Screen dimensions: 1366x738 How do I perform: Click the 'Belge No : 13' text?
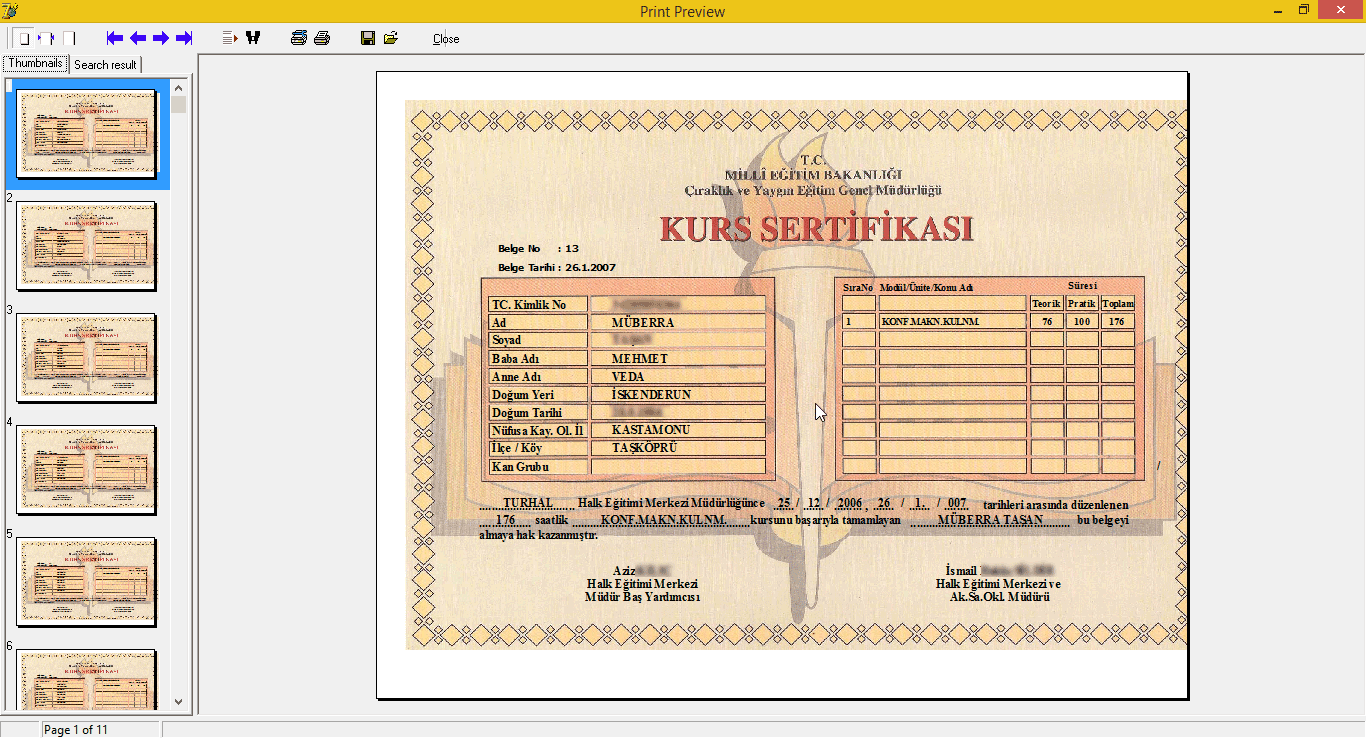[538, 248]
